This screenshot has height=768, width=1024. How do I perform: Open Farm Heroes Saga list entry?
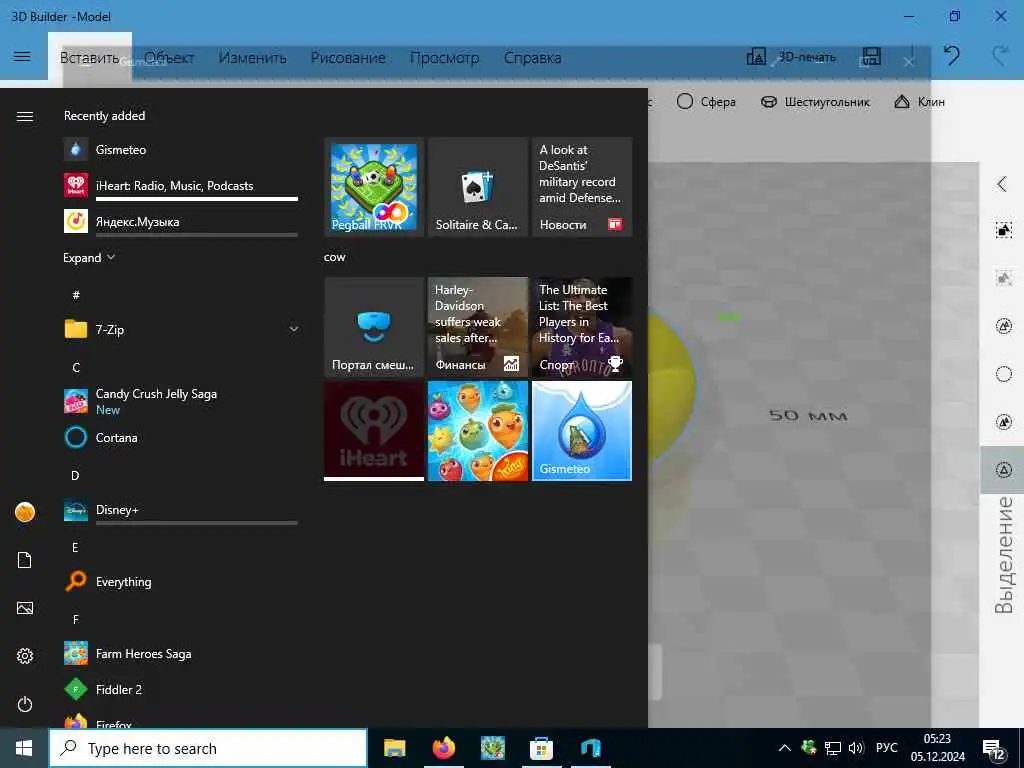[x=143, y=653]
